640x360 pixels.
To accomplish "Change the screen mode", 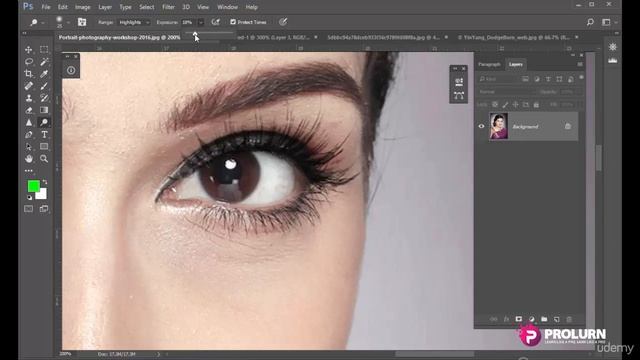I will (44, 209).
